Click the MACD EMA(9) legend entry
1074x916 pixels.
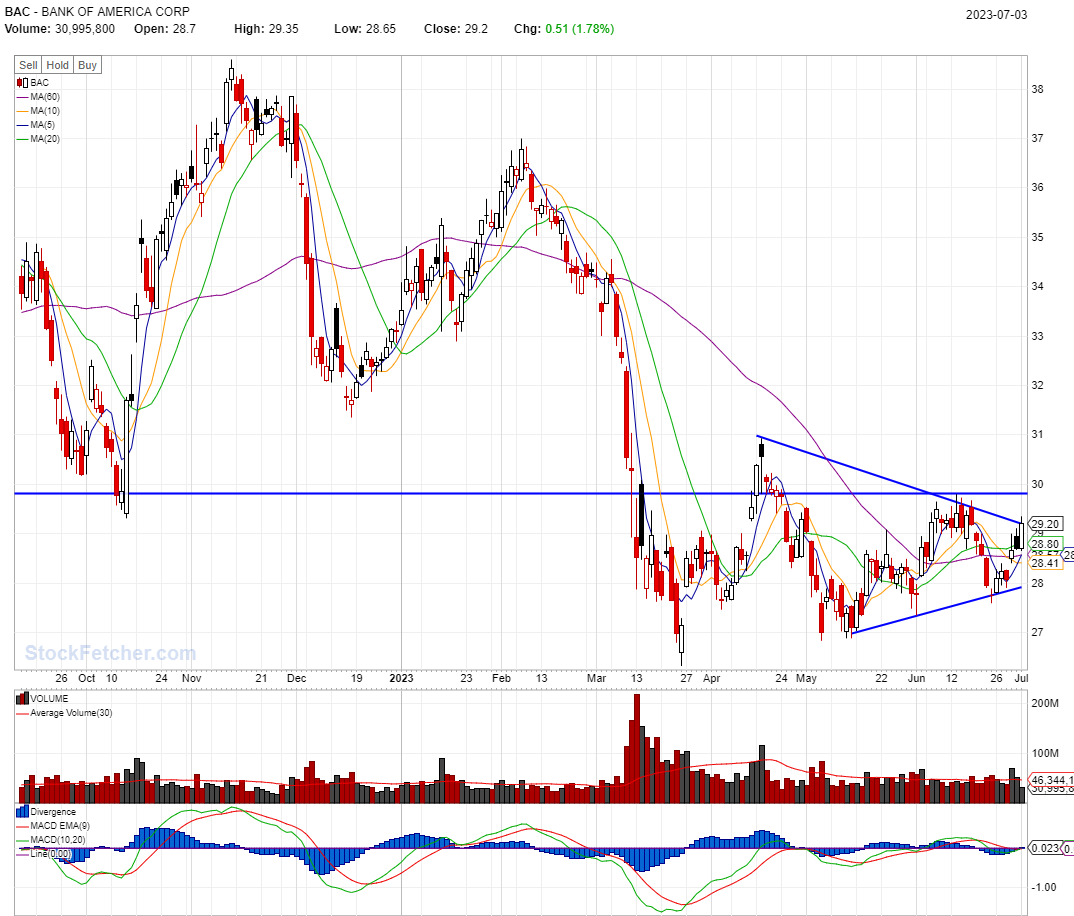click(53, 826)
